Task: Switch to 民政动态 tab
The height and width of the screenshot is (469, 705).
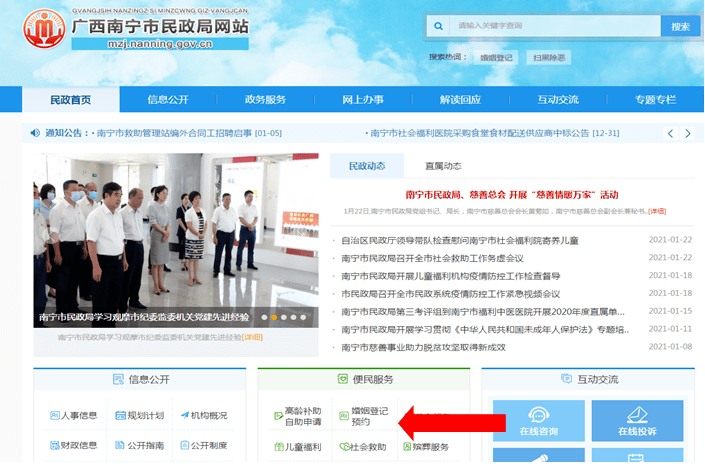Action: [367, 166]
